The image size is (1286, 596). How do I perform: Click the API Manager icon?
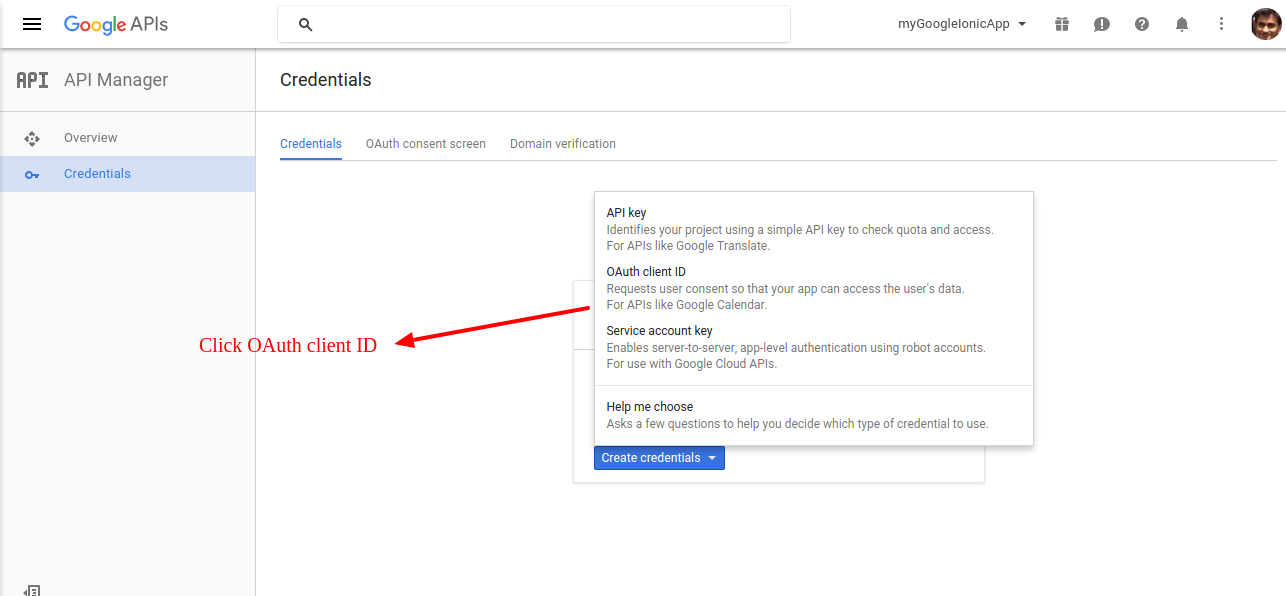tap(32, 80)
